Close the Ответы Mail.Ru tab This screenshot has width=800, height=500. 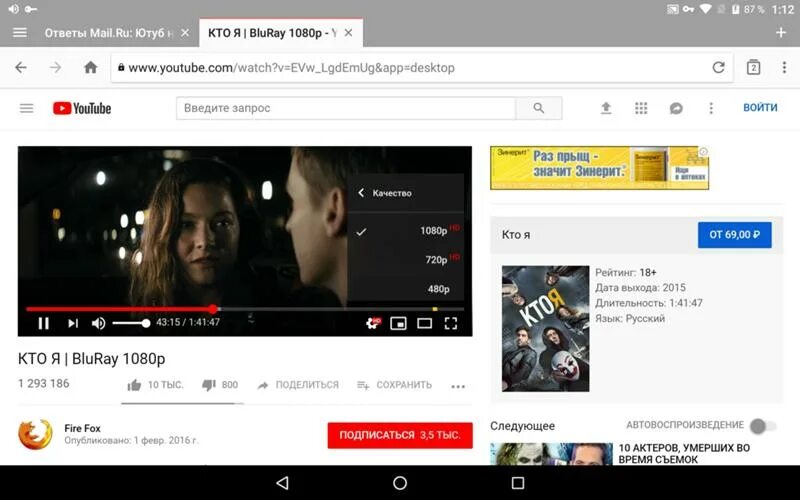[x=185, y=33]
